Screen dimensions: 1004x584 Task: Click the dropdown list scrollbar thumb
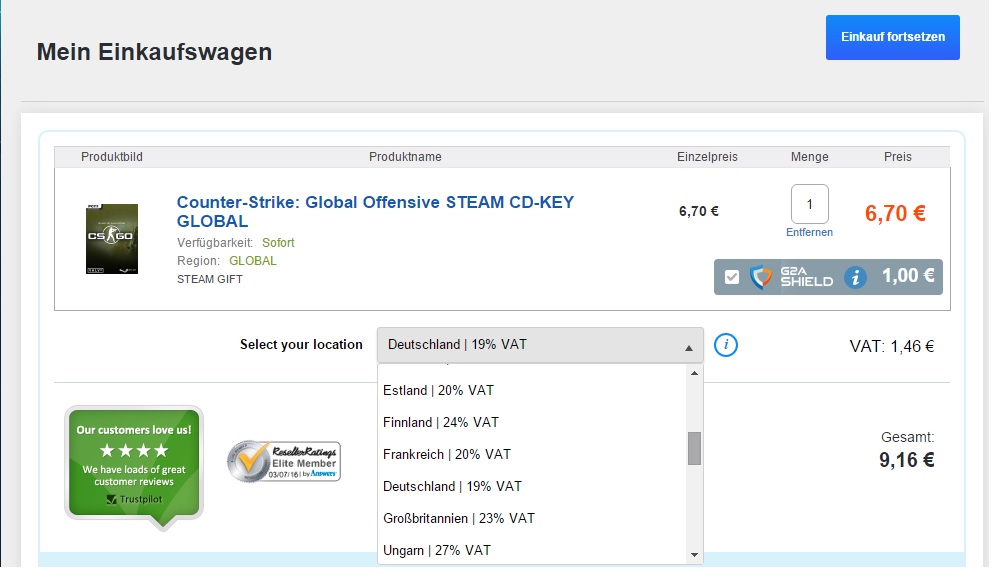tap(694, 448)
